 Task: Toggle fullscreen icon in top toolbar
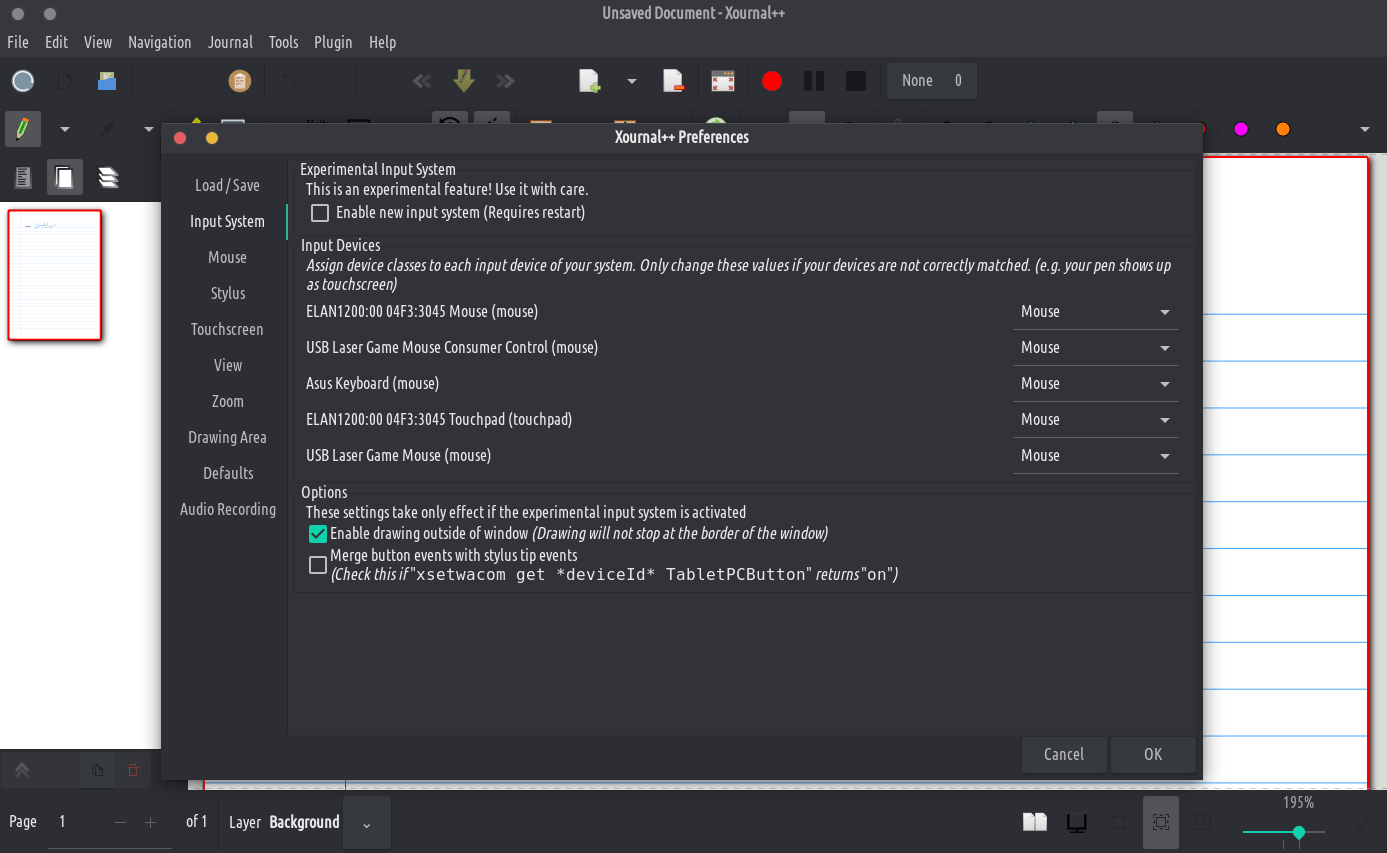[x=723, y=81]
